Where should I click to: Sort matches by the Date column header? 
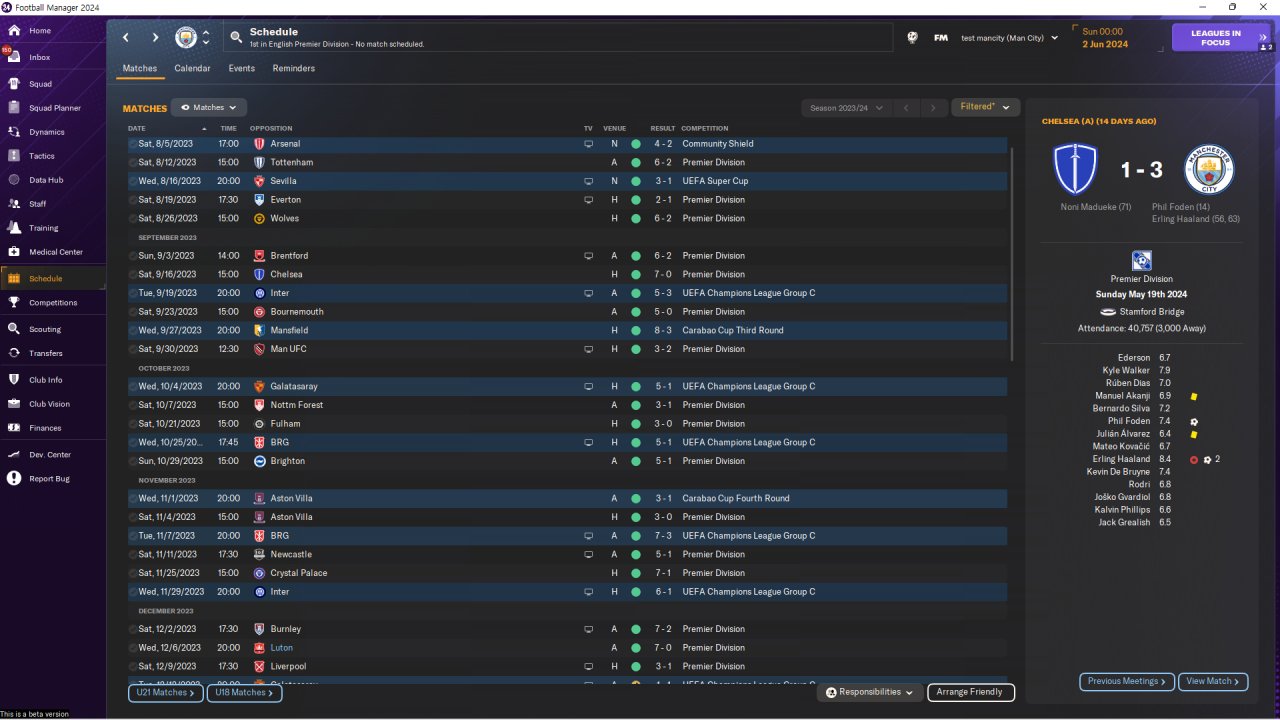(137, 129)
